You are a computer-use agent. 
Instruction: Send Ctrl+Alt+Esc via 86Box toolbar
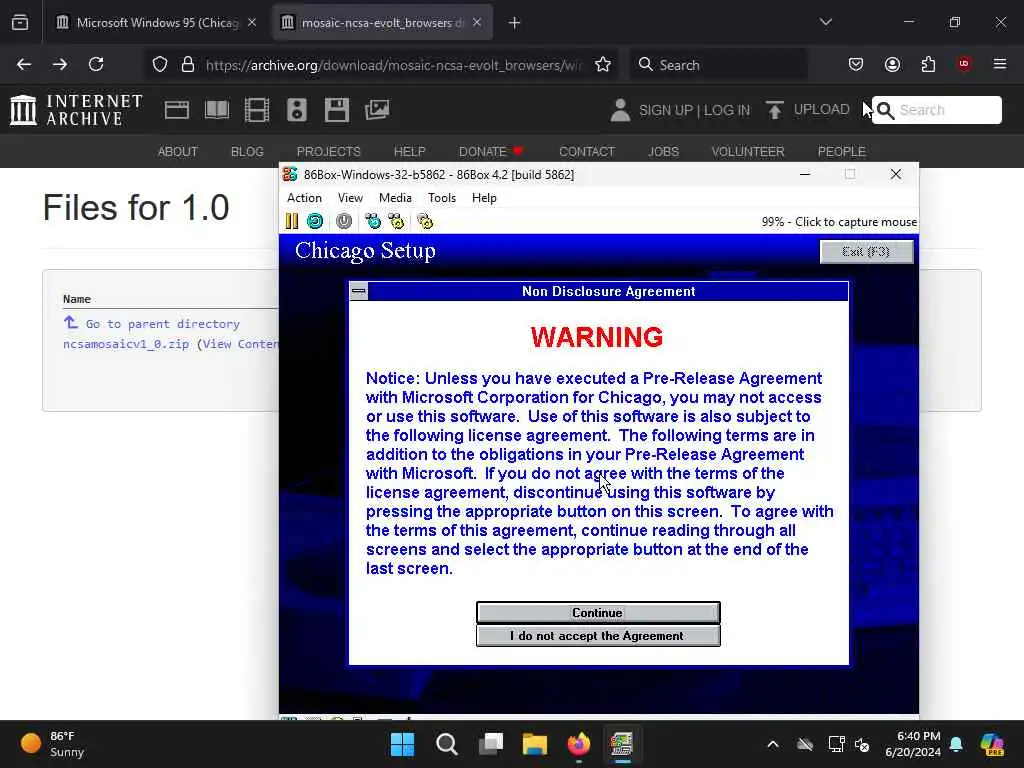(x=396, y=221)
